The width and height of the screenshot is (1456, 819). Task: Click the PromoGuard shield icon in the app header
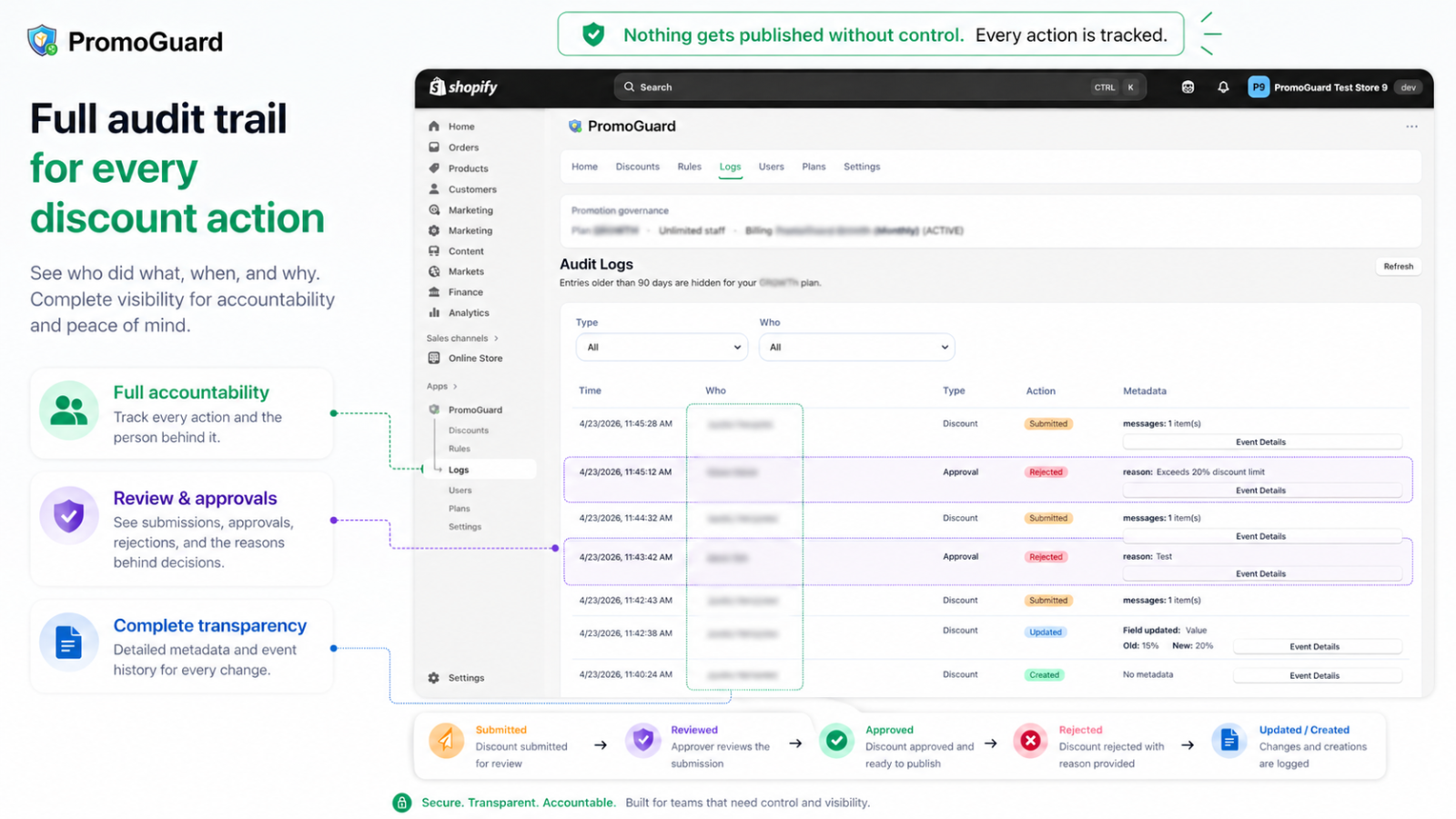point(575,126)
